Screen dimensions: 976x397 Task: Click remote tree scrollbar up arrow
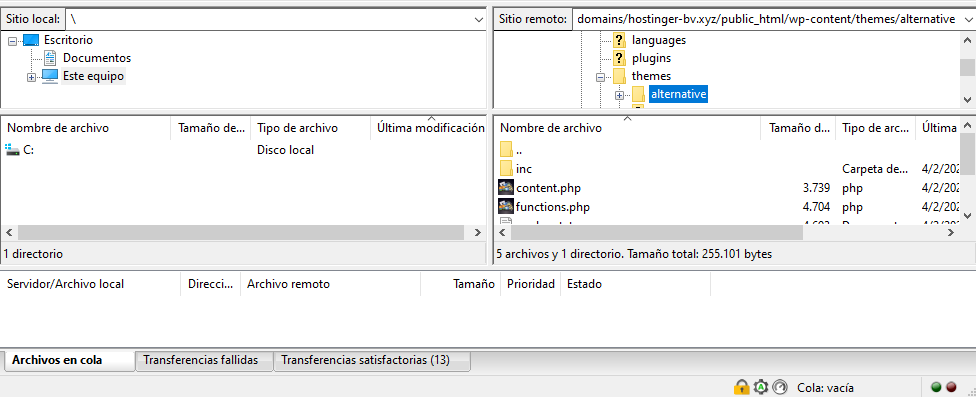click(x=967, y=39)
